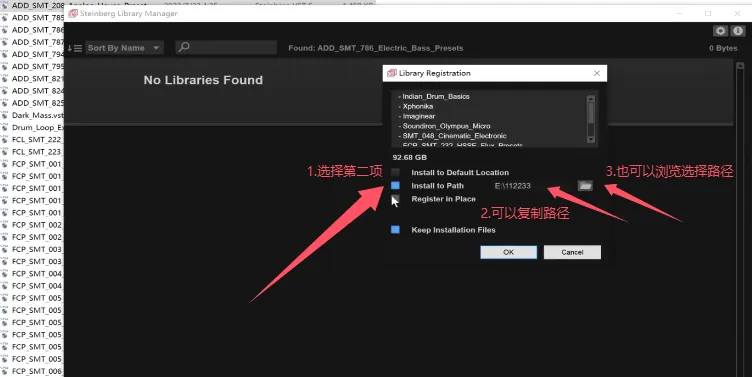
Task: Click the No Libraries Found message
Action: (203, 80)
